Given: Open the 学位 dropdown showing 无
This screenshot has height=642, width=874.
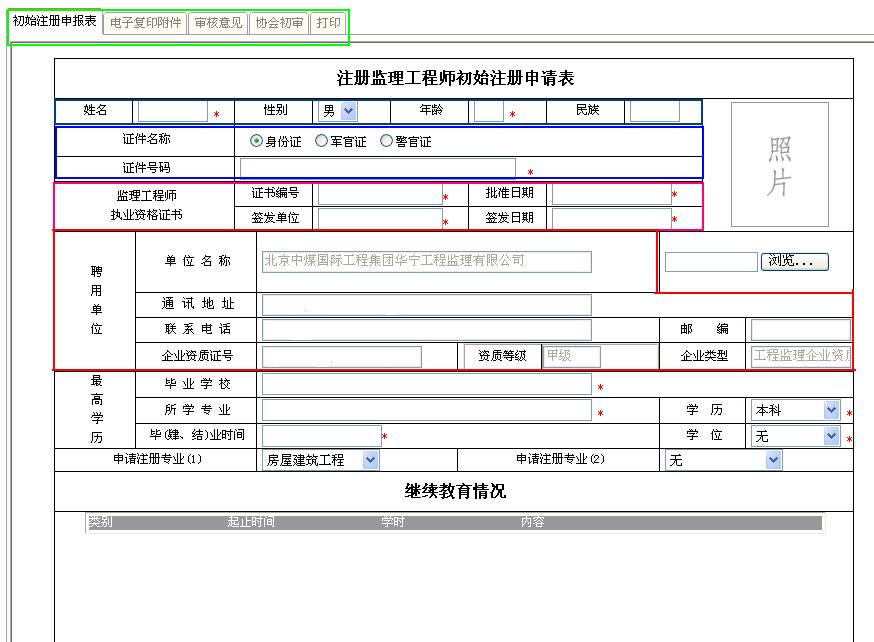Looking at the screenshot, I should [x=795, y=436].
